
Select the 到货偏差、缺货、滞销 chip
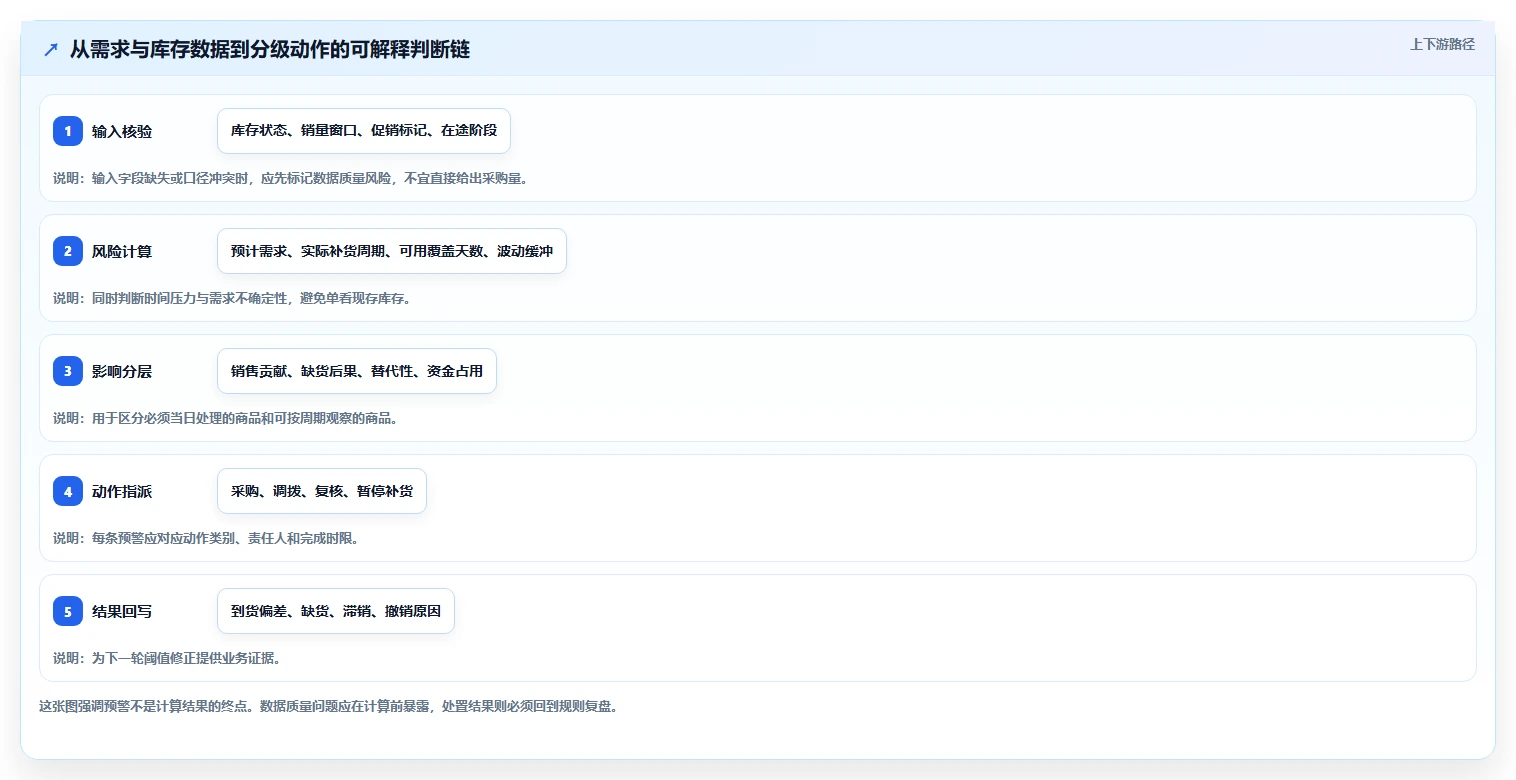pyautogui.click(x=336, y=611)
